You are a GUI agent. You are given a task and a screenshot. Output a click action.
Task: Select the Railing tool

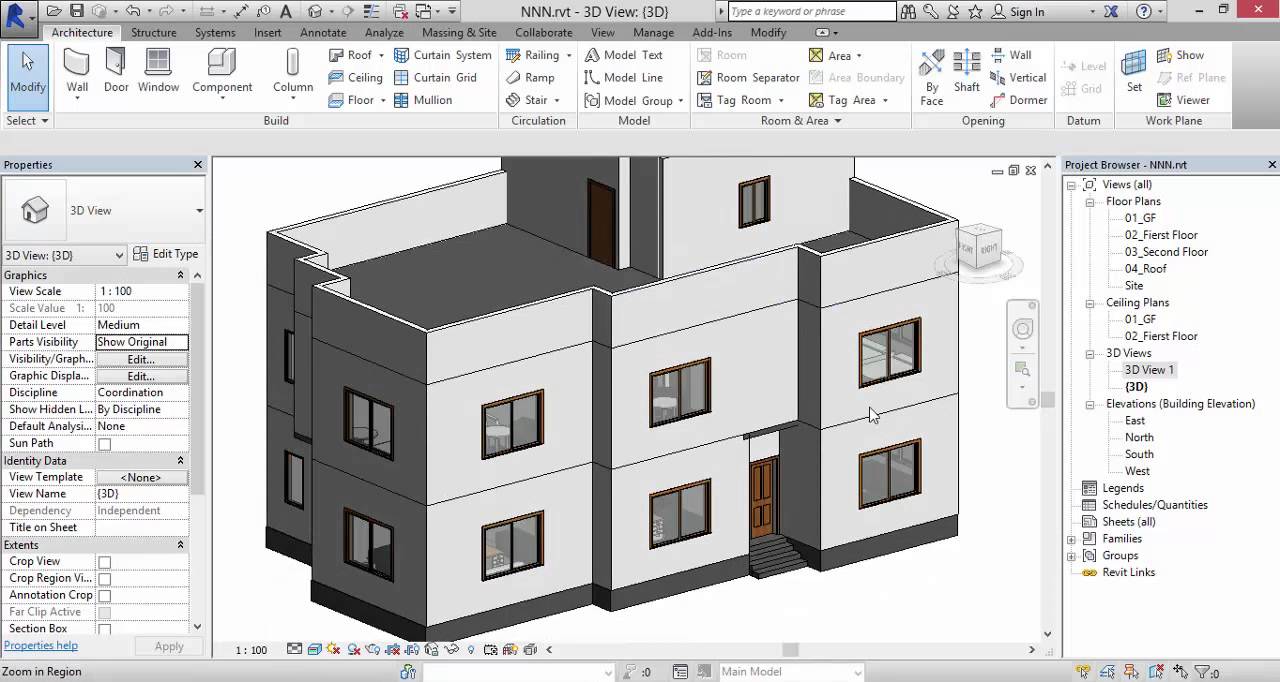coord(538,55)
